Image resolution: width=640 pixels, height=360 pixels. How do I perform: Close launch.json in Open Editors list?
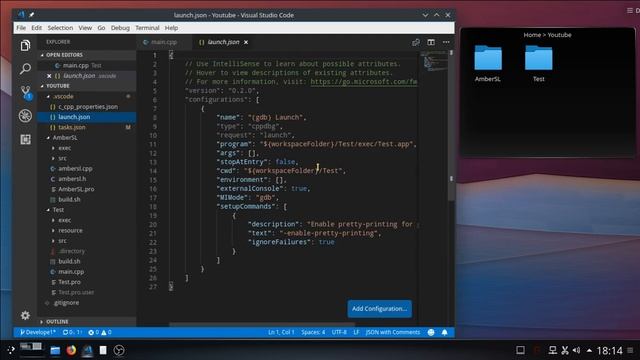click(x=49, y=76)
